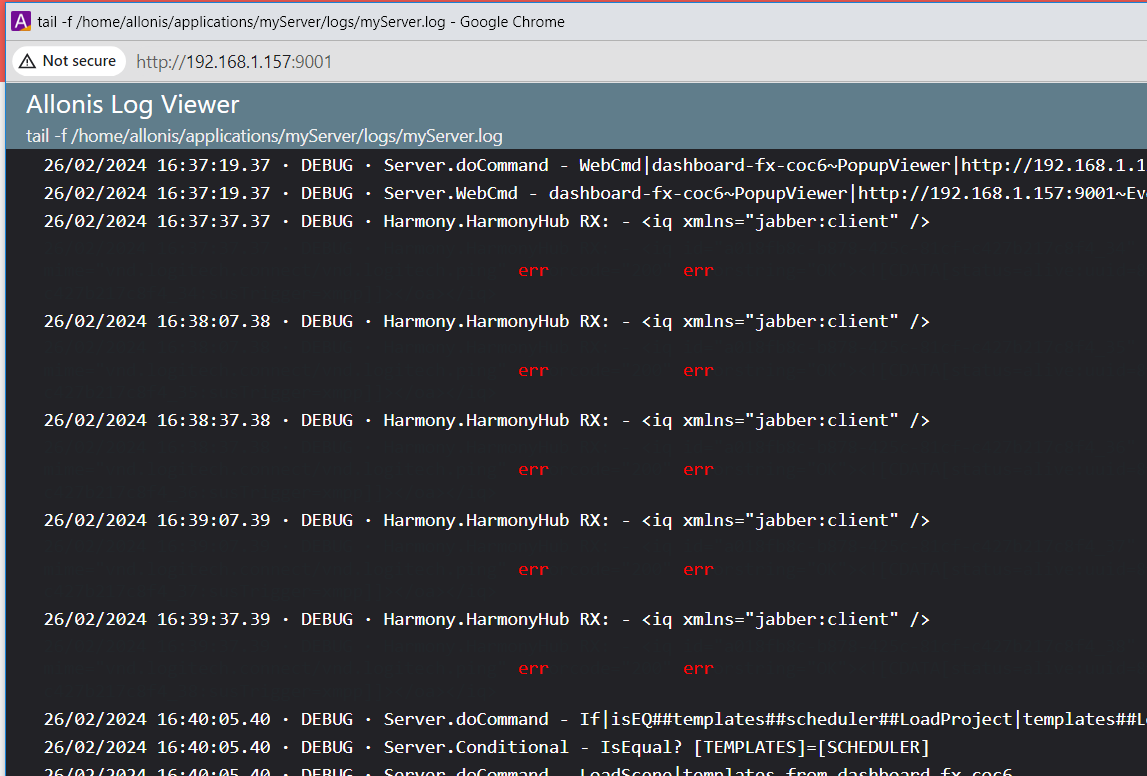
Task: Select the 16:38:37.38 HarmonyHub RX log line
Action: (x=486, y=421)
